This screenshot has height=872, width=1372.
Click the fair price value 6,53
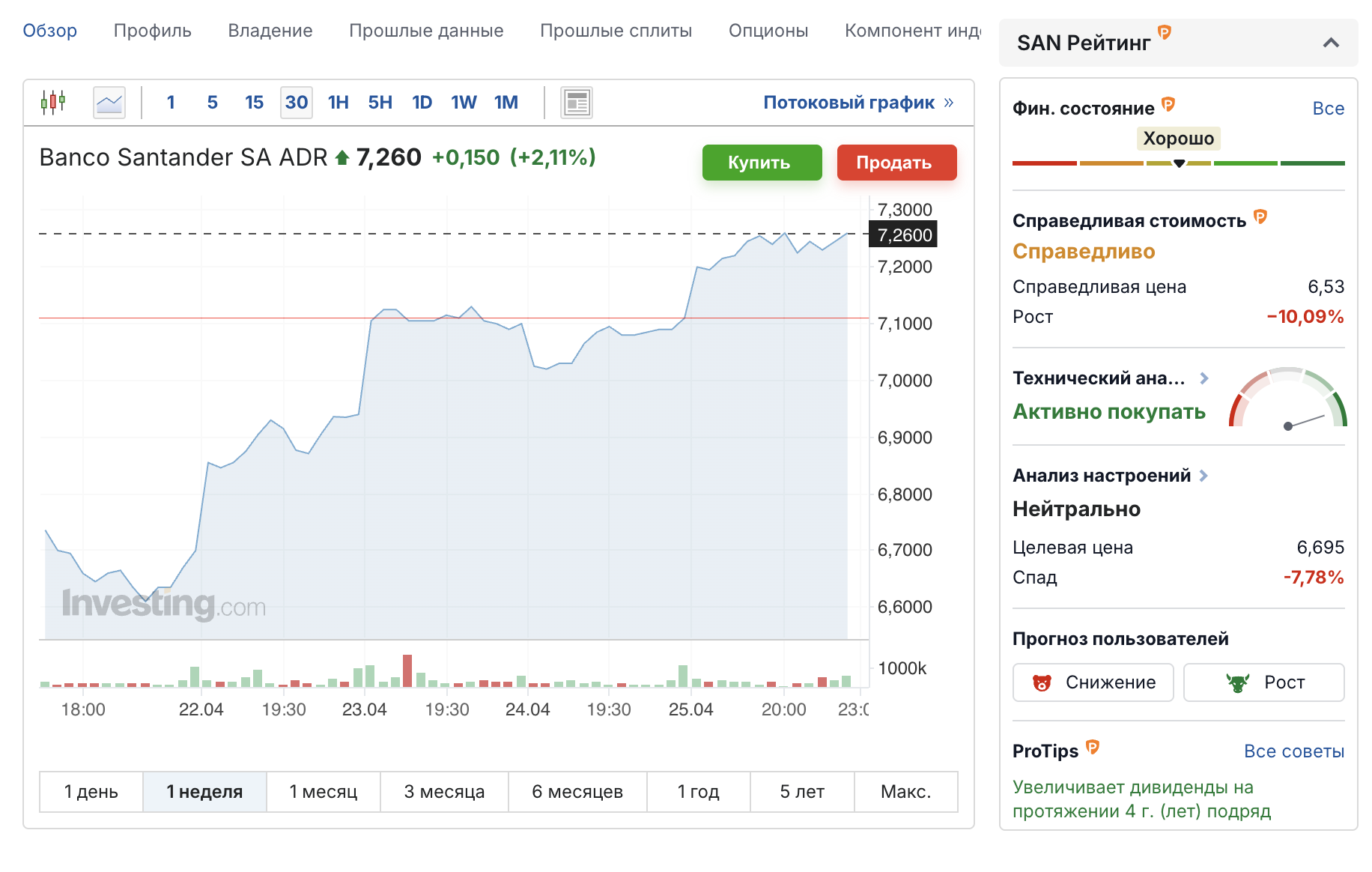coord(1326,287)
